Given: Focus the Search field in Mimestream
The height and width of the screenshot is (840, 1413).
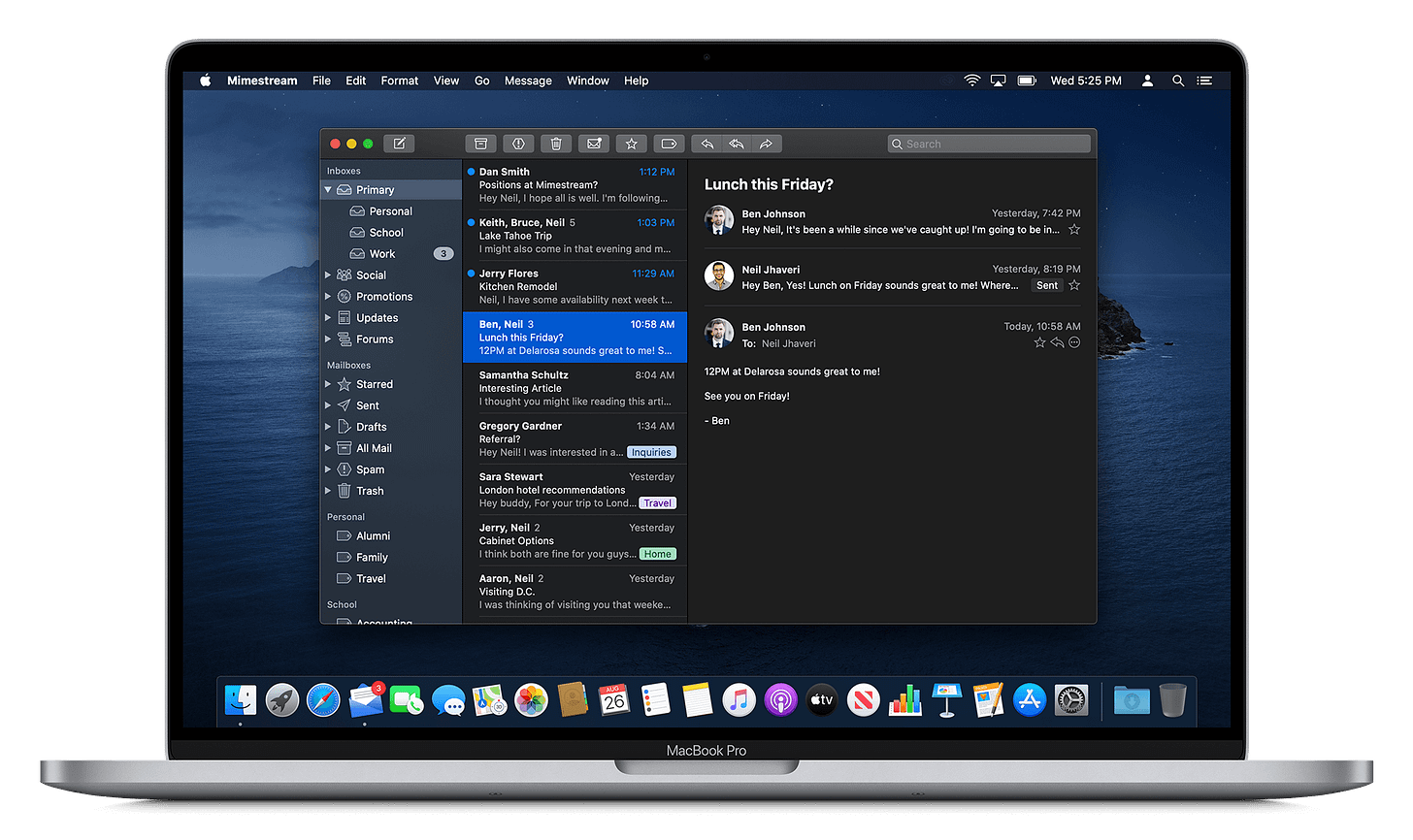Looking at the screenshot, I should coord(989,144).
